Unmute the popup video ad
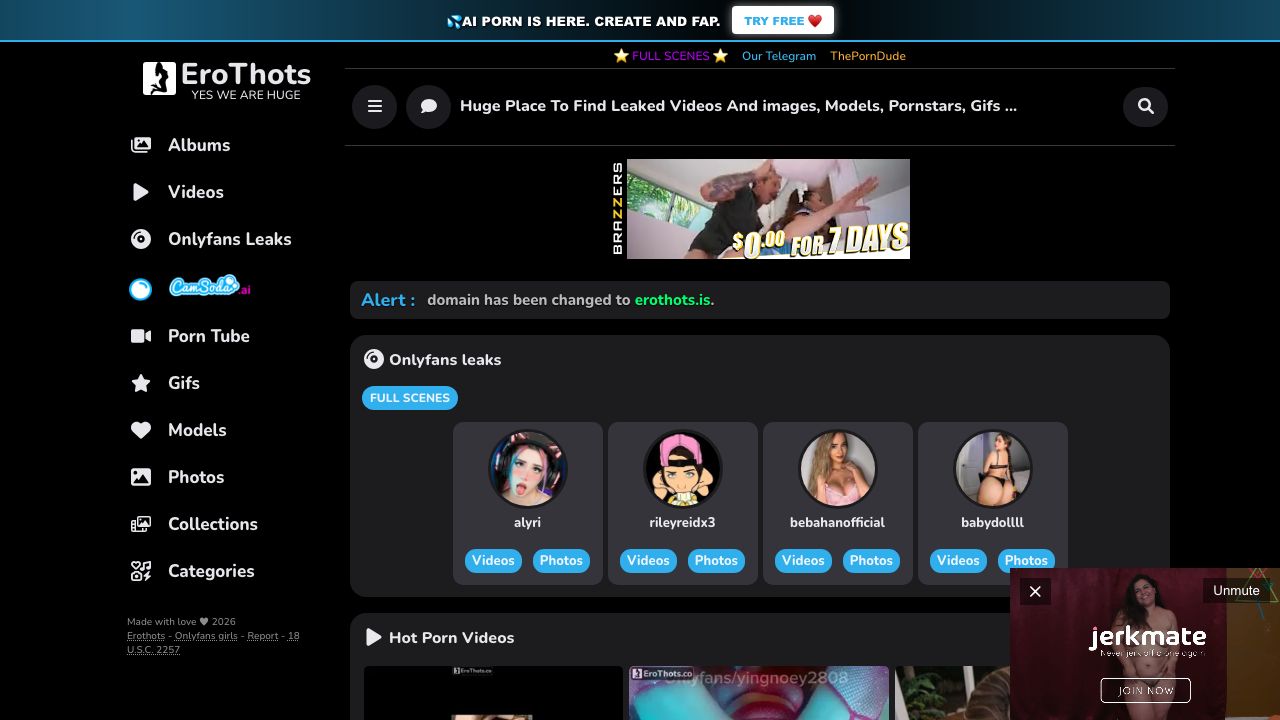Screen dimensions: 1280x720 tap(1236, 590)
